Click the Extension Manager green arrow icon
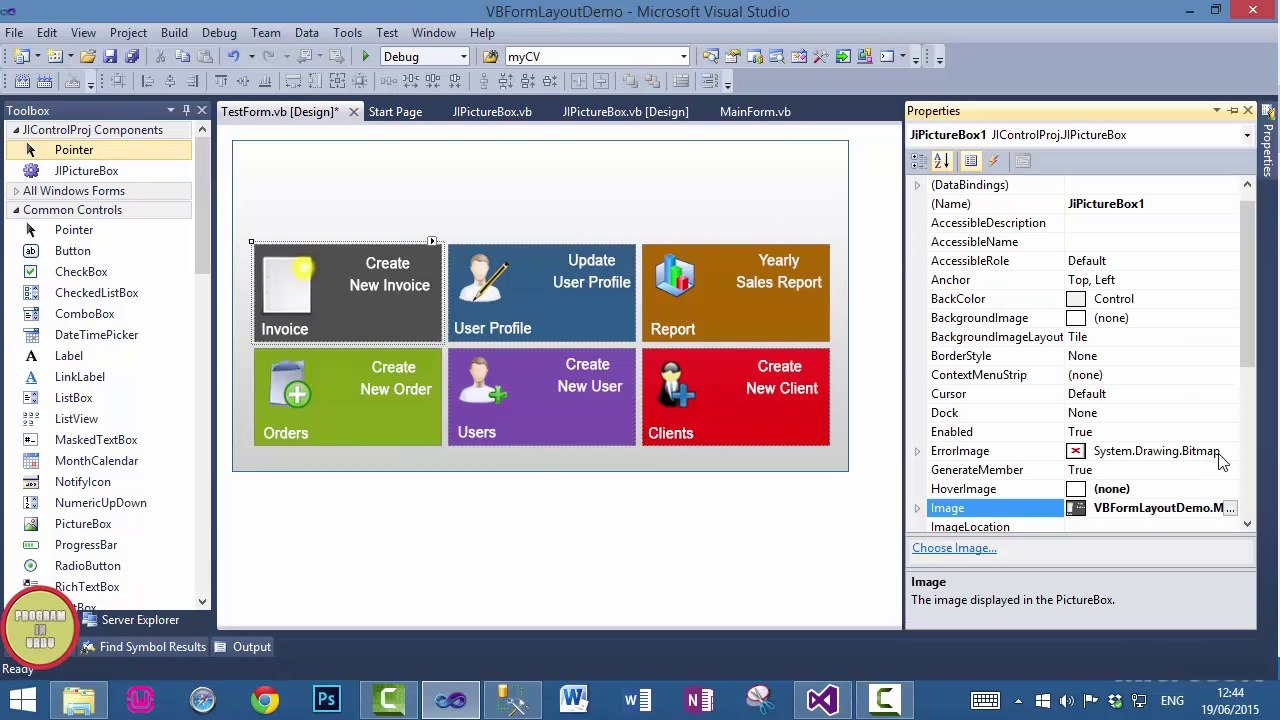 point(843,57)
